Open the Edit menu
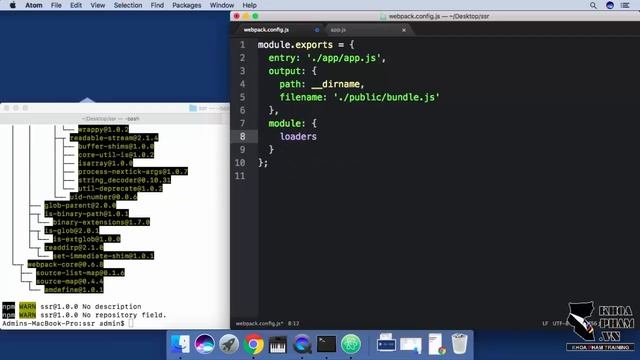Image resolution: width=640 pixels, height=360 pixels. [76, 5]
